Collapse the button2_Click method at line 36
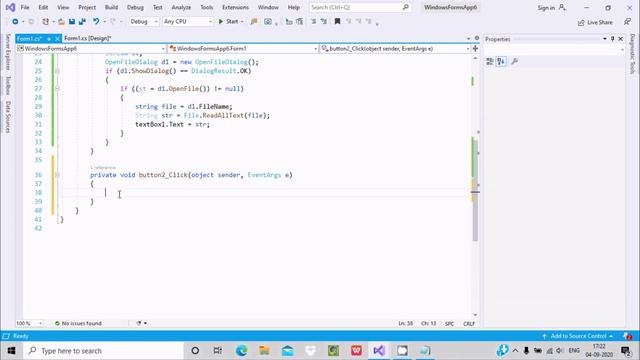Image resolution: width=640 pixels, height=360 pixels. tap(57, 175)
